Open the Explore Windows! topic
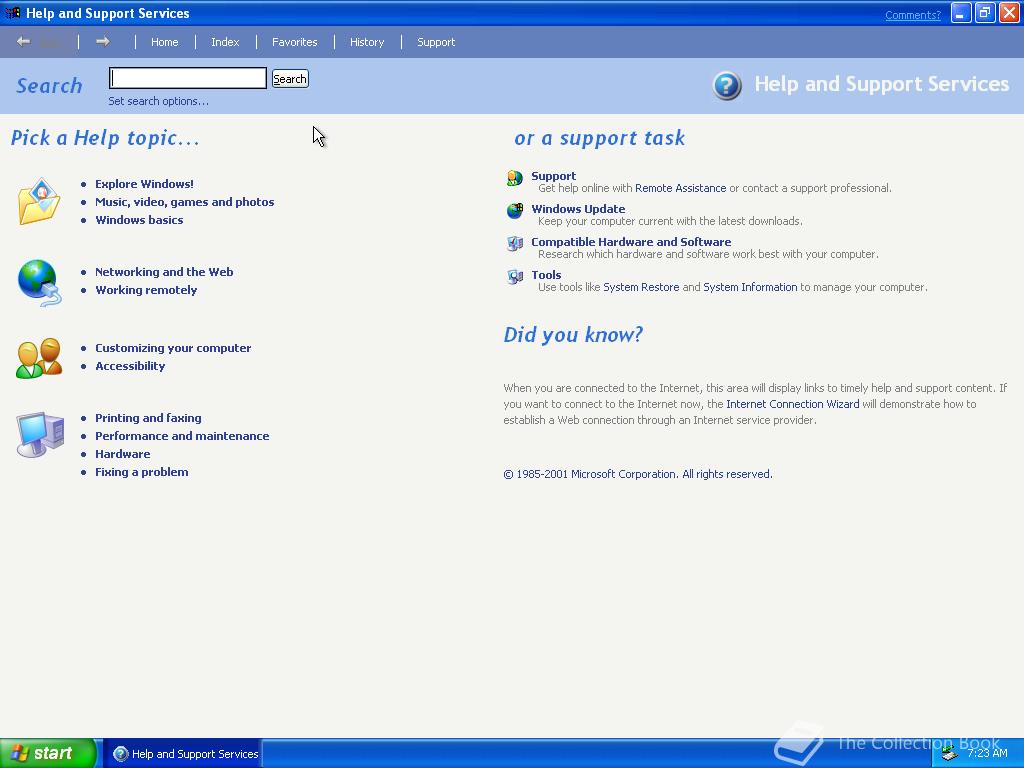 coord(144,184)
